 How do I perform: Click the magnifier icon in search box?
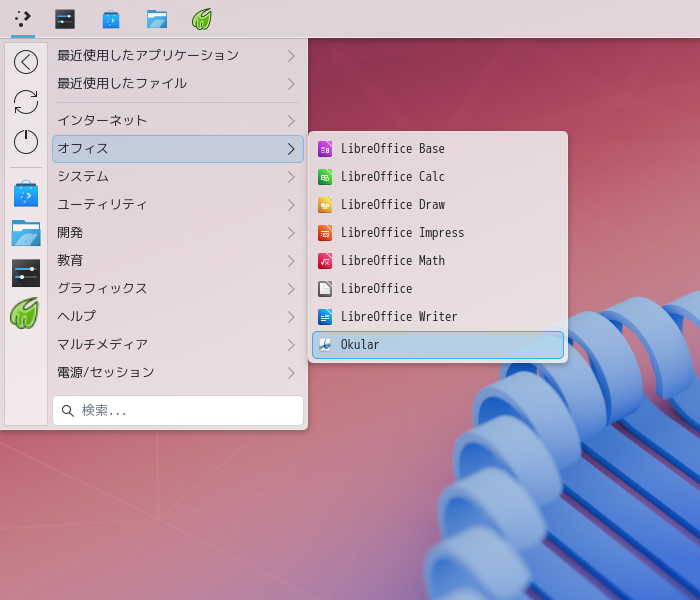pyautogui.click(x=67, y=411)
